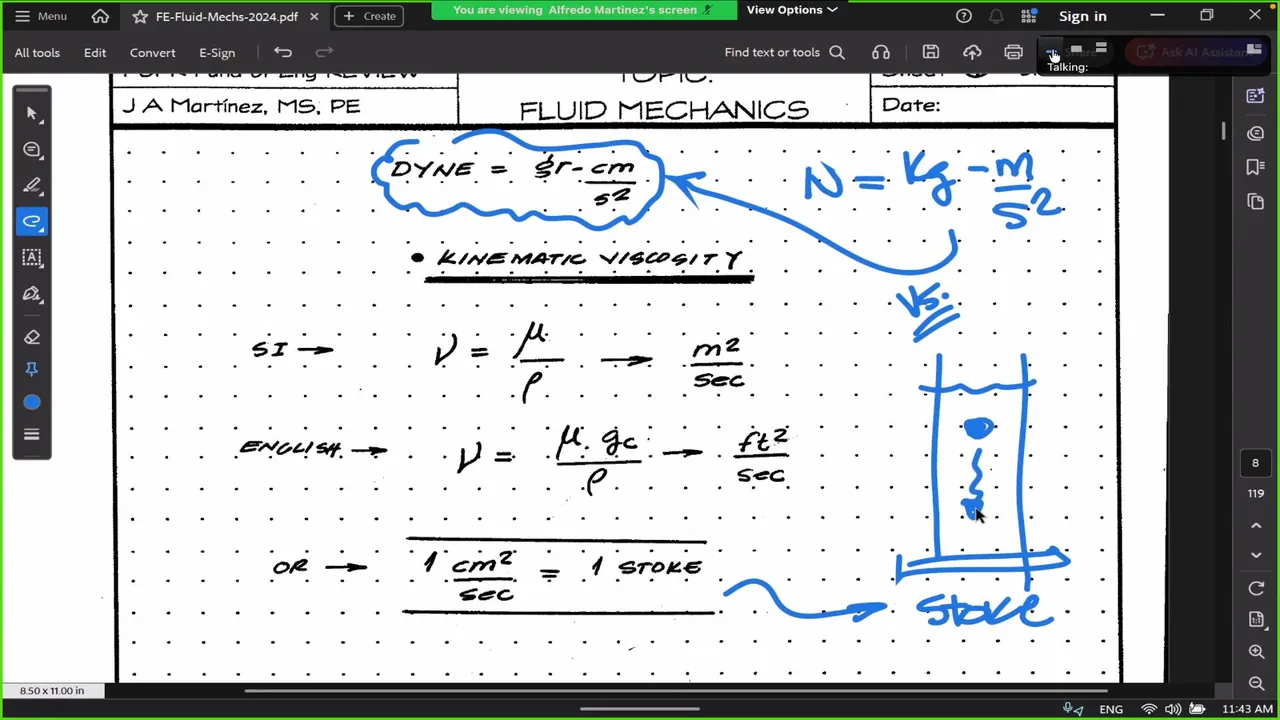Click the Print icon

pyautogui.click(x=1013, y=52)
